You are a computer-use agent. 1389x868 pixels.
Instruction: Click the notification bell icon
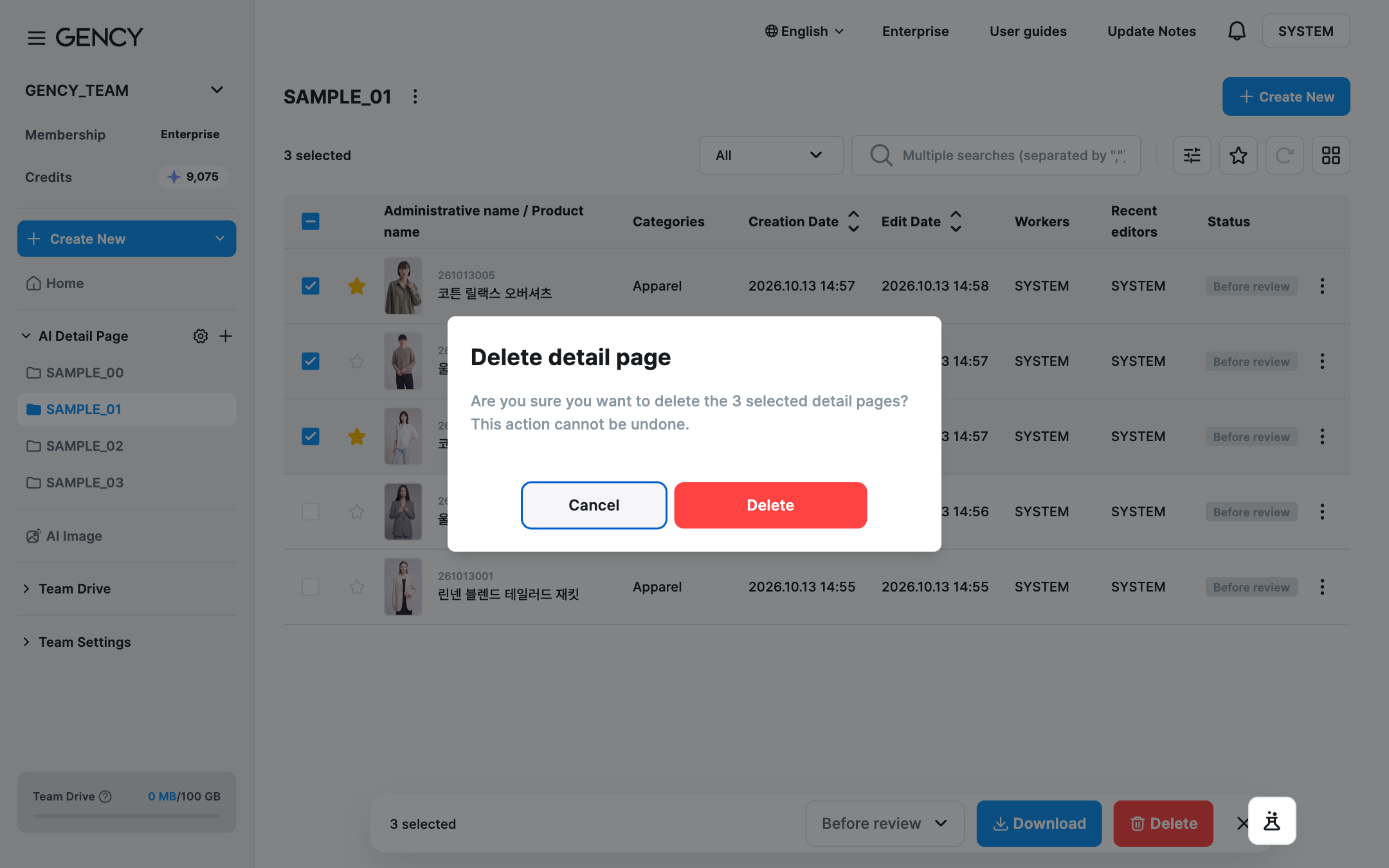[x=1237, y=31]
